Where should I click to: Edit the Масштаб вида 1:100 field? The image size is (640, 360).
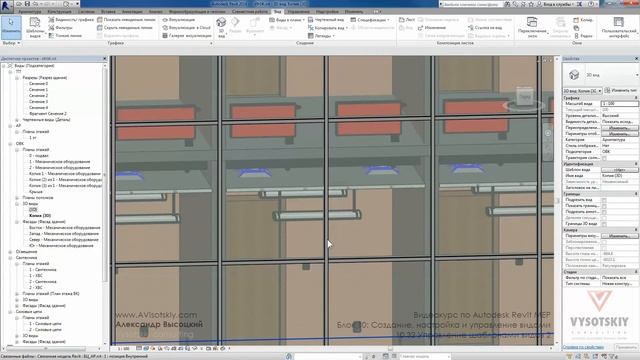click(619, 104)
